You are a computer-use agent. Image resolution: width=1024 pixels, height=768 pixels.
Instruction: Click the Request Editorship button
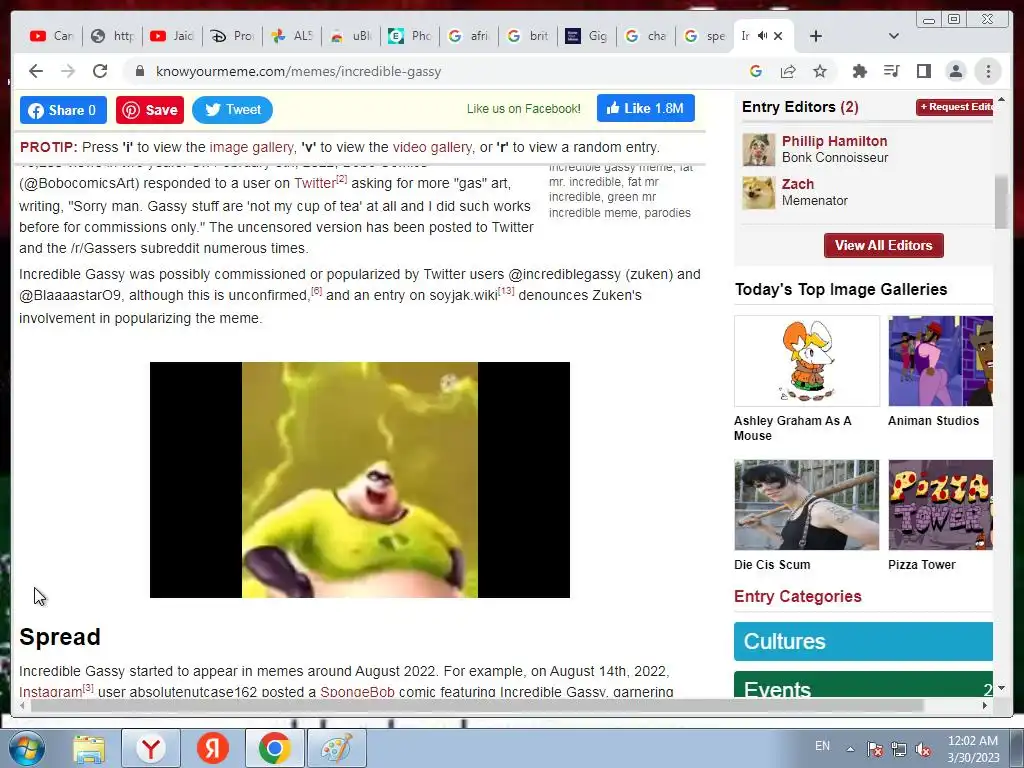[955, 106]
